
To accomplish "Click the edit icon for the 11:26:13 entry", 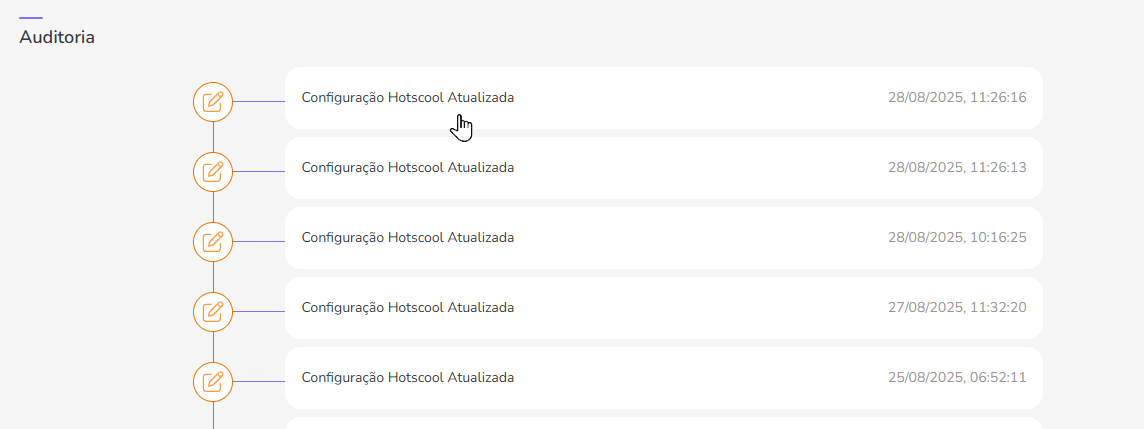I will pos(213,172).
